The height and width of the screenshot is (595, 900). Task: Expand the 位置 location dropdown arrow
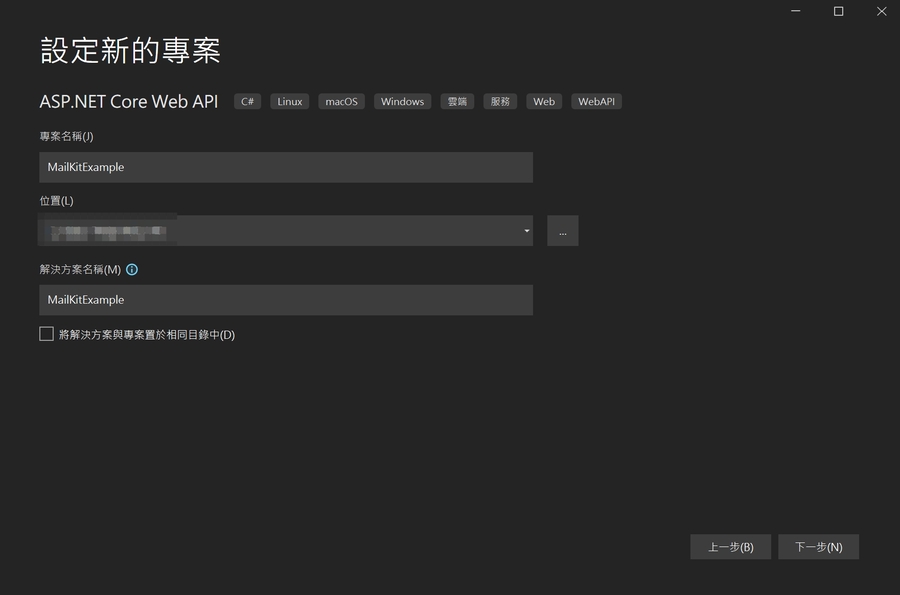pos(525,230)
